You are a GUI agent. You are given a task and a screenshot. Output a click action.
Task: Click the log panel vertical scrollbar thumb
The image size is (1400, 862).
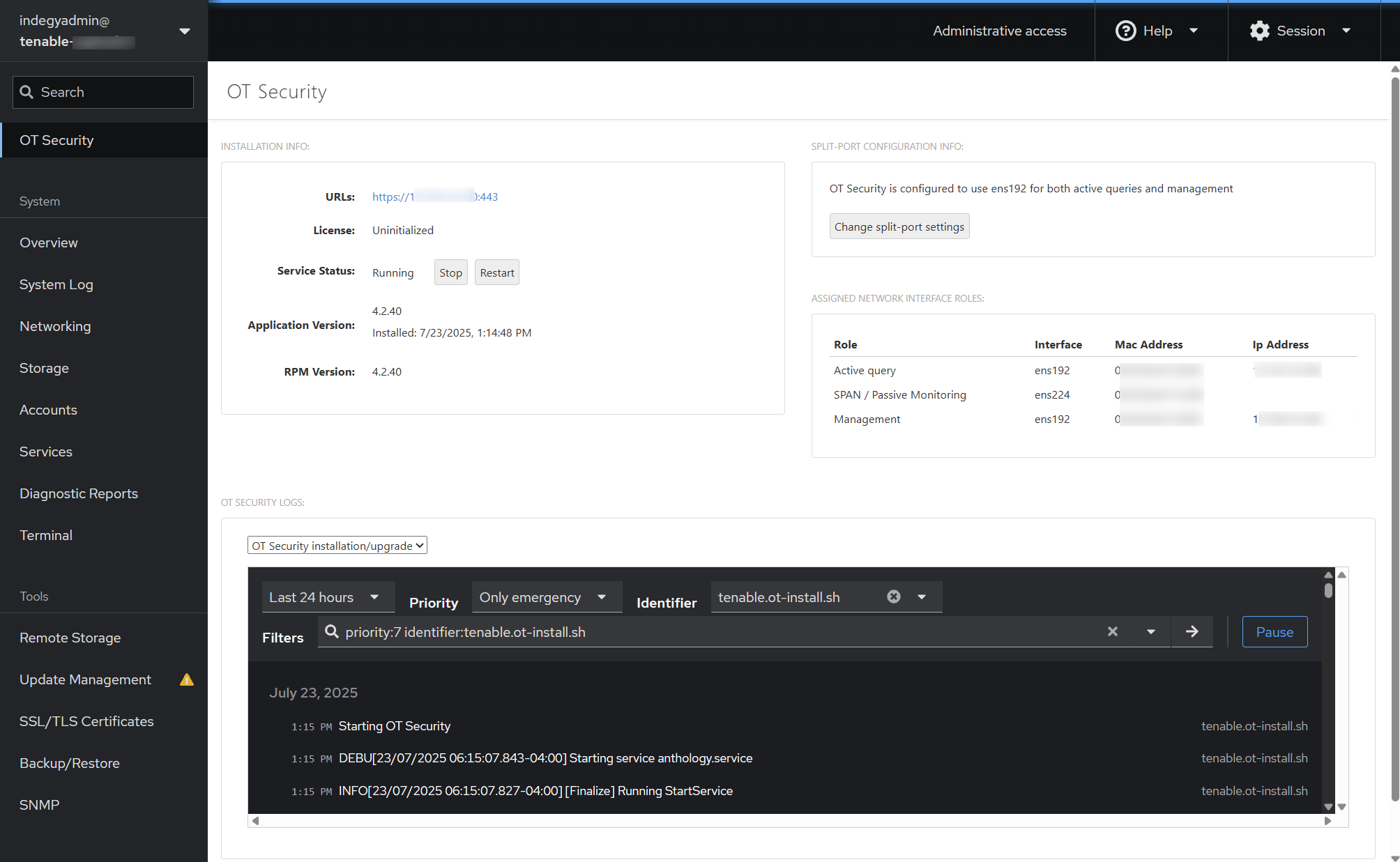1328,590
